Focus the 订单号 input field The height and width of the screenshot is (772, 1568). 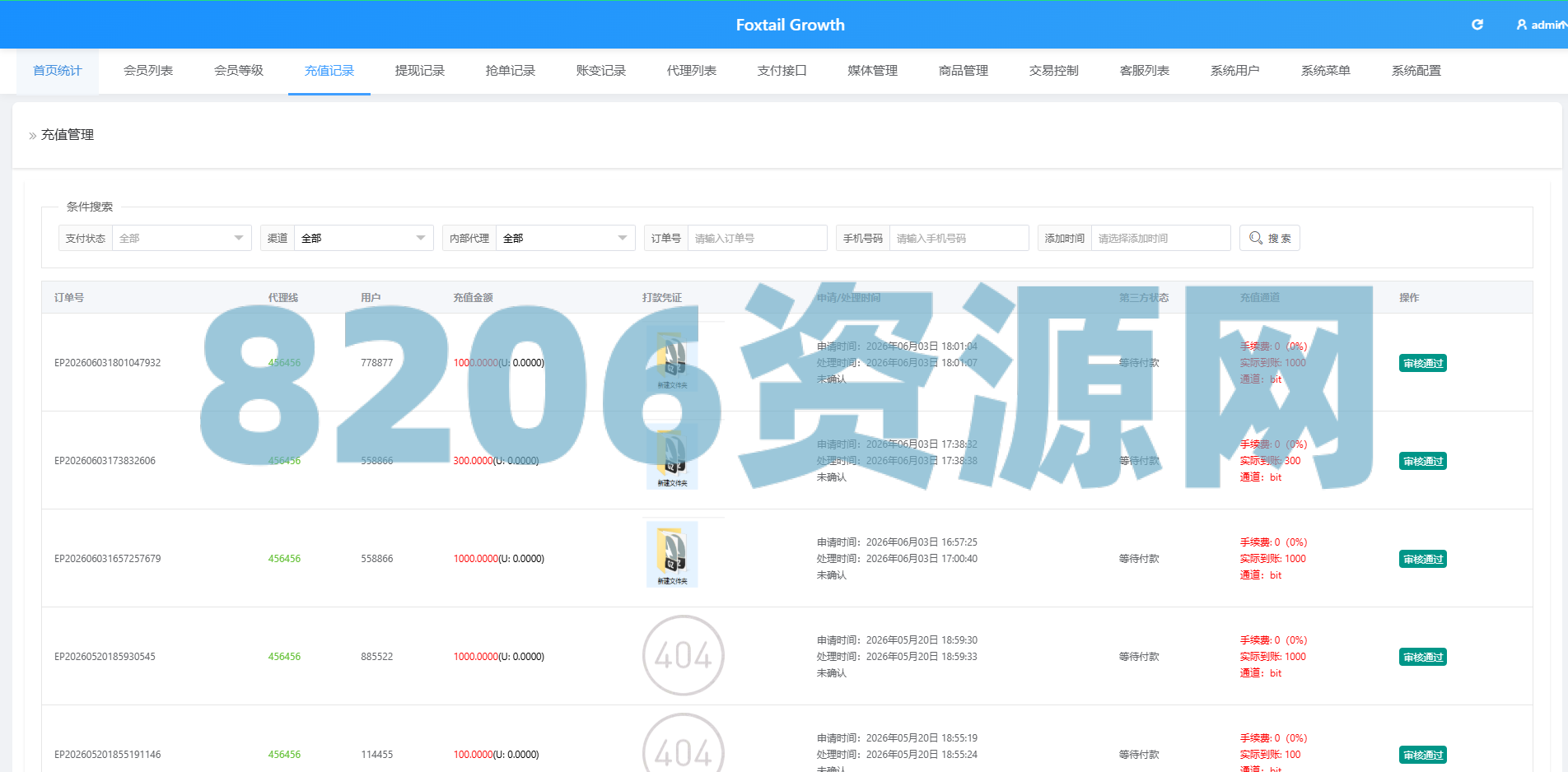(757, 238)
